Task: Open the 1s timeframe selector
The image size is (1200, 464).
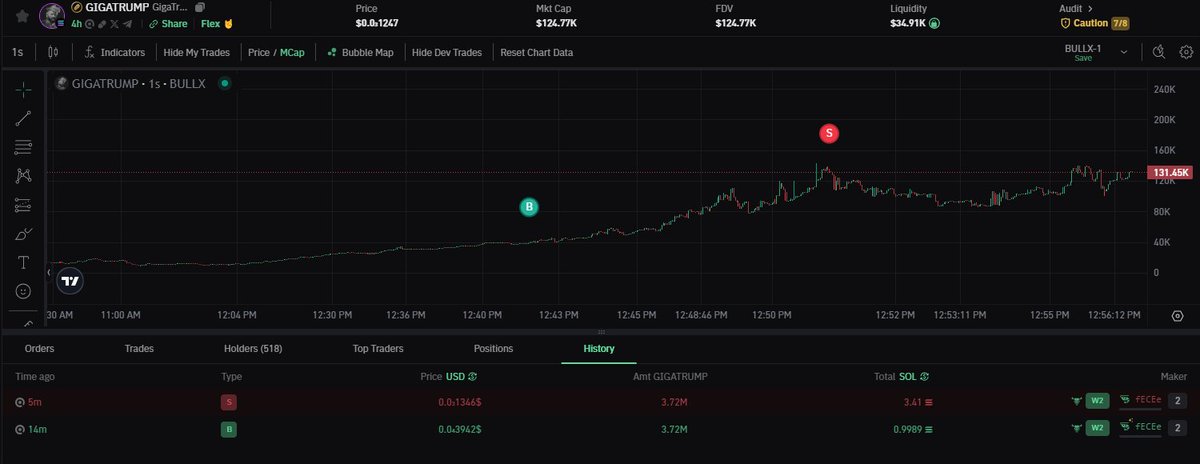Action: point(18,53)
